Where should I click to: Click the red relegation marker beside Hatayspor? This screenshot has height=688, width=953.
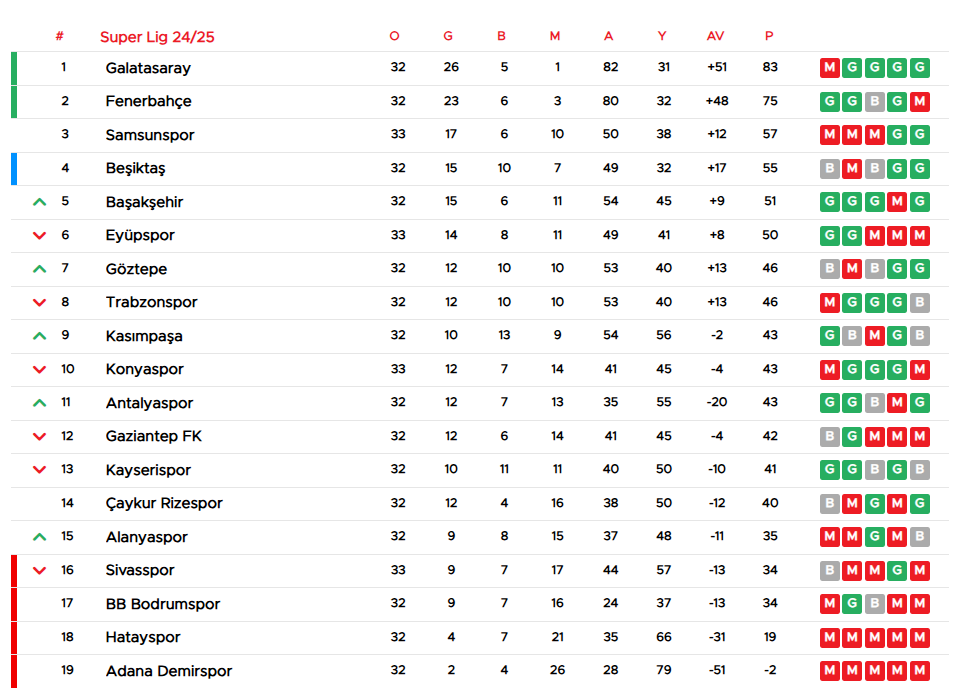14,637
